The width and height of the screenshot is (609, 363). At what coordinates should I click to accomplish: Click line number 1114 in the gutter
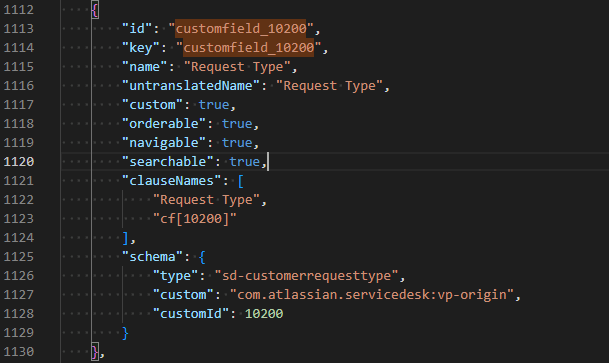click(x=19, y=47)
